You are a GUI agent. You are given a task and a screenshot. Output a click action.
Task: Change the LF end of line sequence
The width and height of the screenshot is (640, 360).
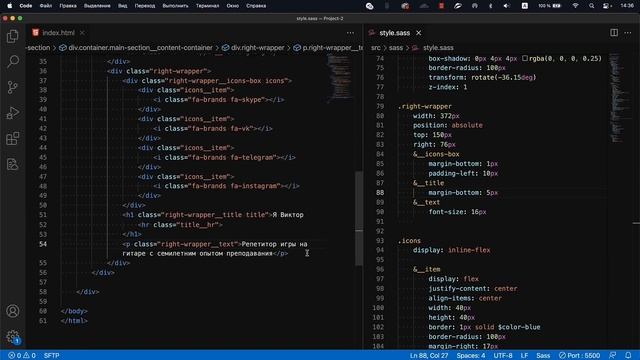pos(524,356)
